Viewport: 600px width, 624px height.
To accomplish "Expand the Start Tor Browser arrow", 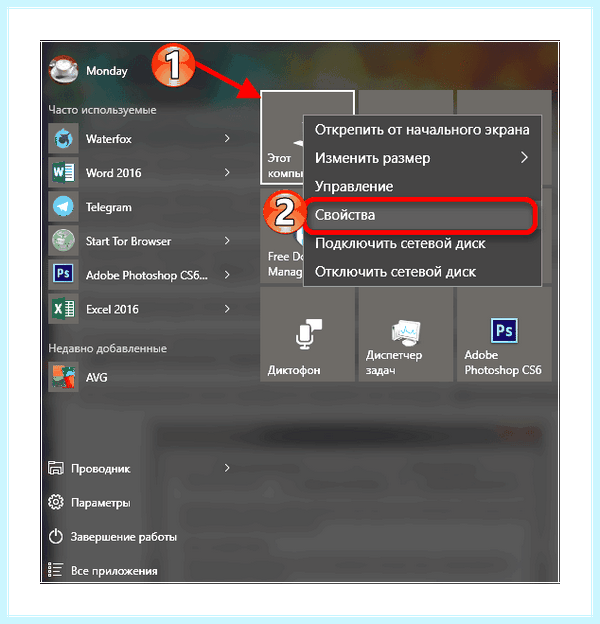I will click(x=227, y=241).
